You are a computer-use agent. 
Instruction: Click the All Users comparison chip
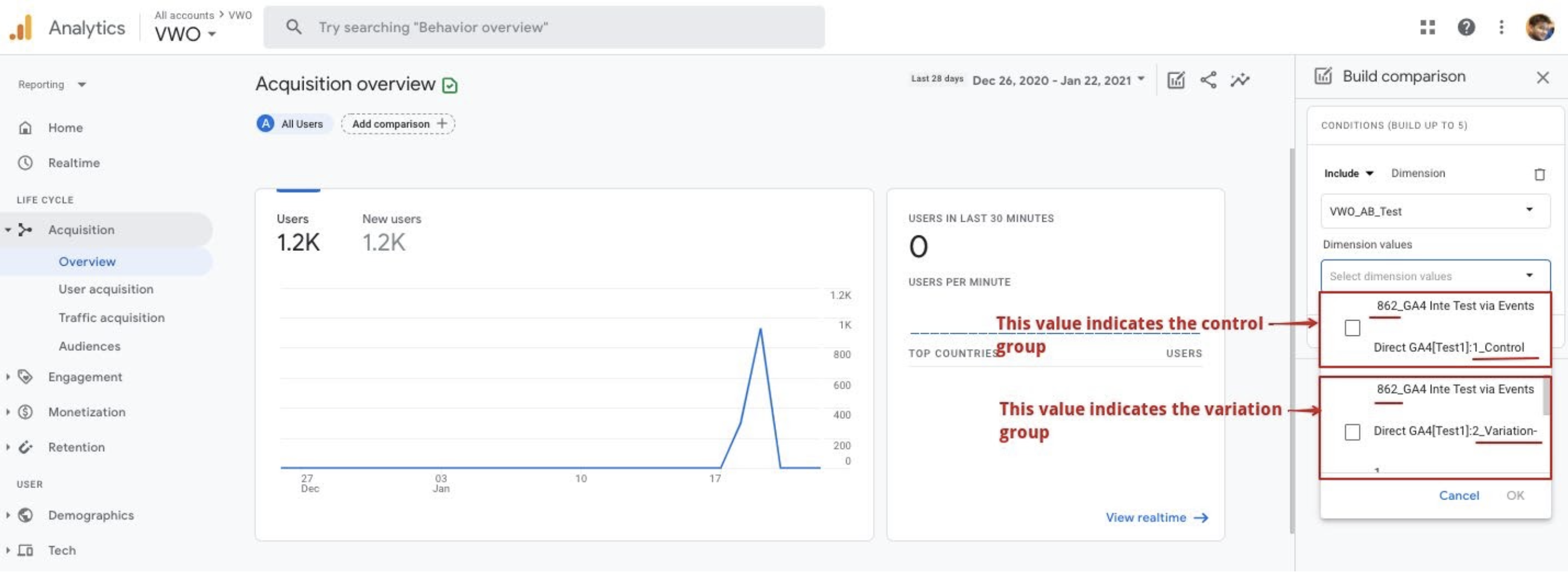[x=295, y=123]
